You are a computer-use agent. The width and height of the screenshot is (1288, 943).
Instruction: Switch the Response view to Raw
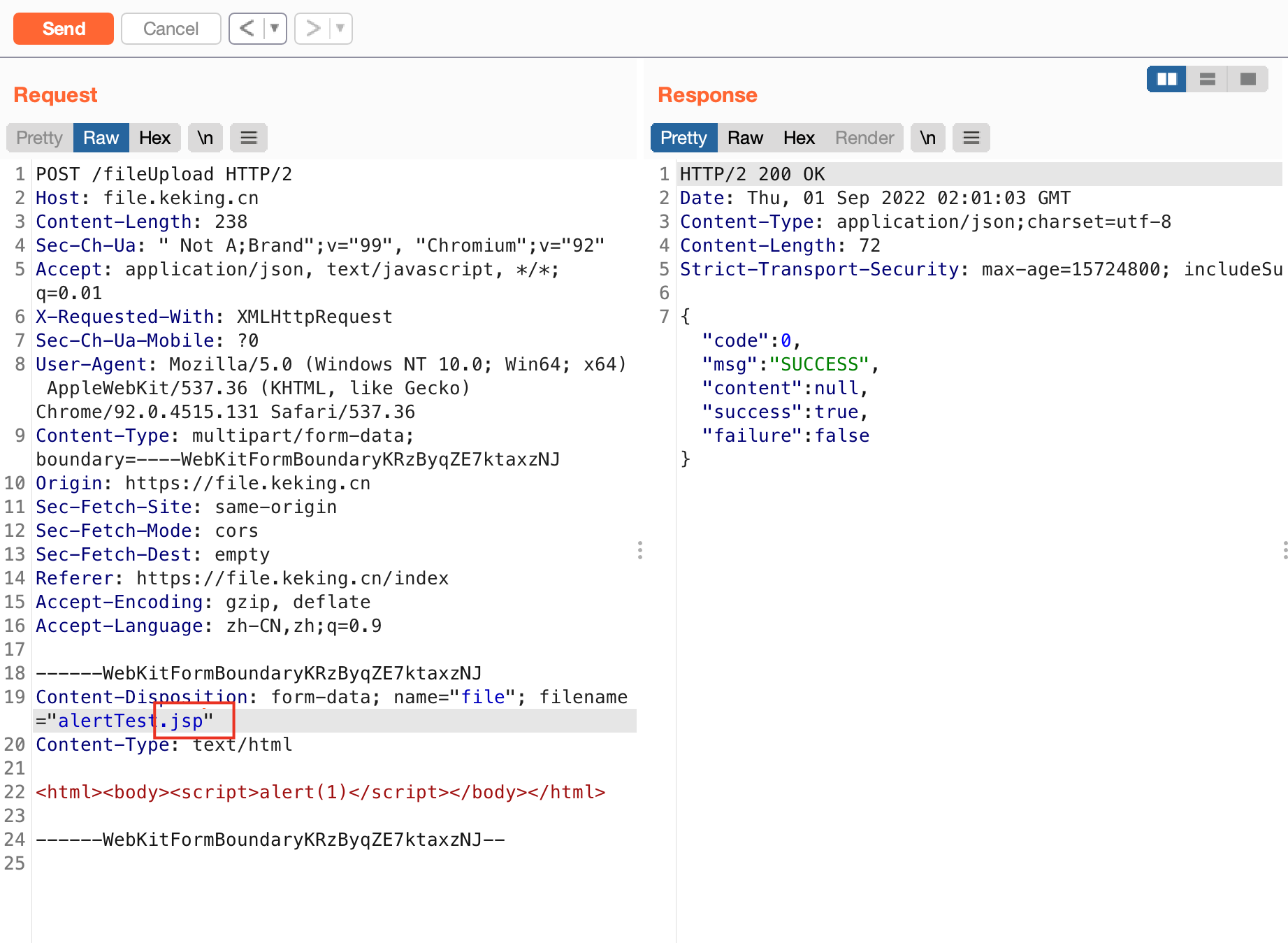[745, 138]
